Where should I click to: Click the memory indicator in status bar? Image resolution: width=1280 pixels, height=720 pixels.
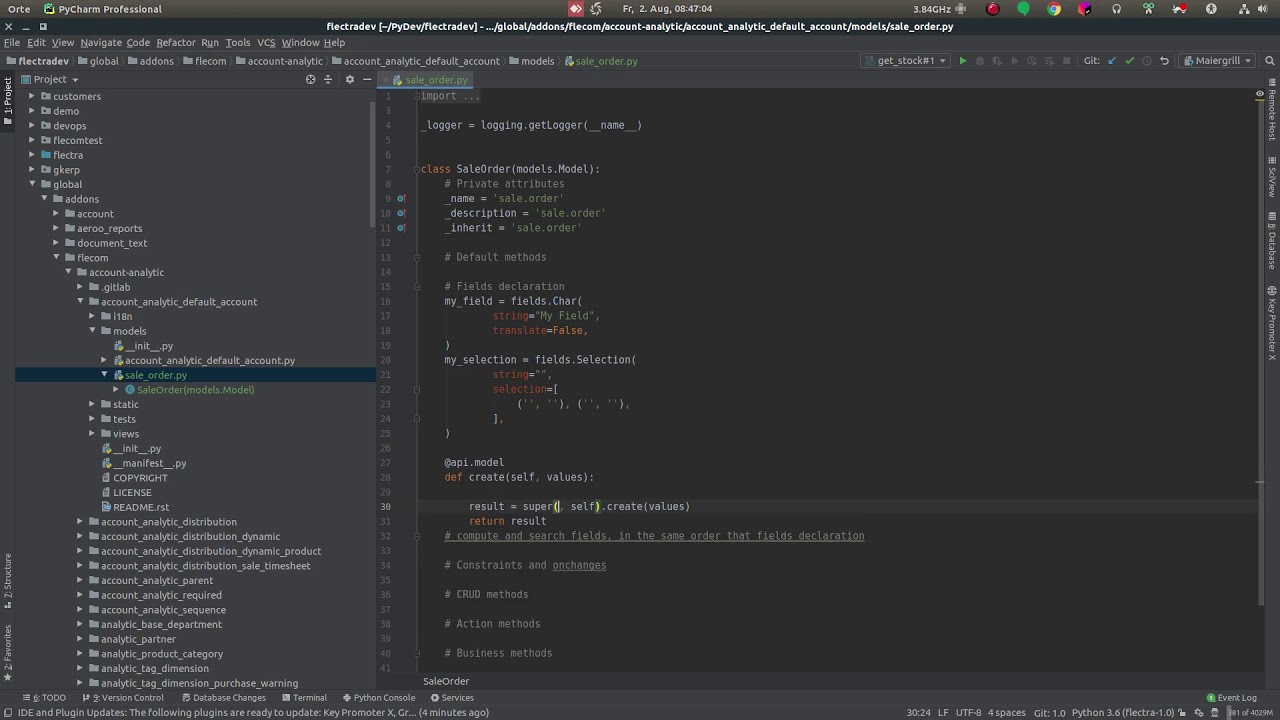[x=1250, y=713]
